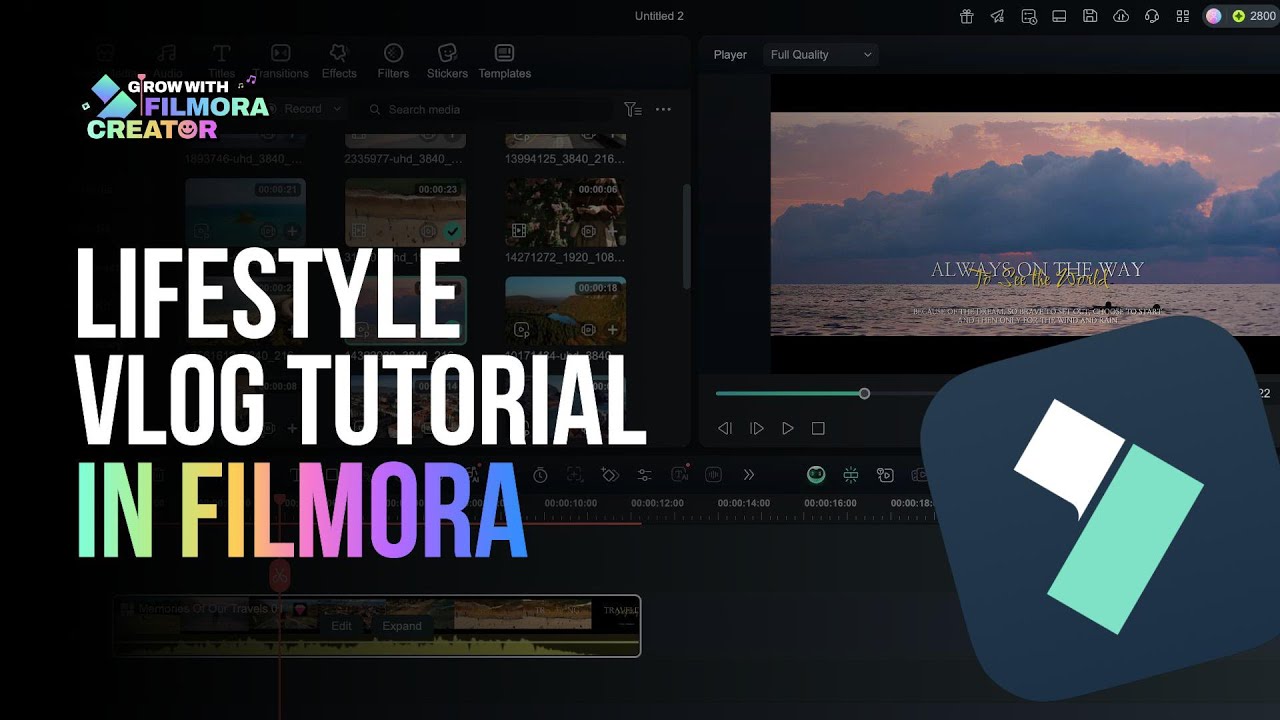
Task: Stop playback with the square button
Action: [x=818, y=428]
